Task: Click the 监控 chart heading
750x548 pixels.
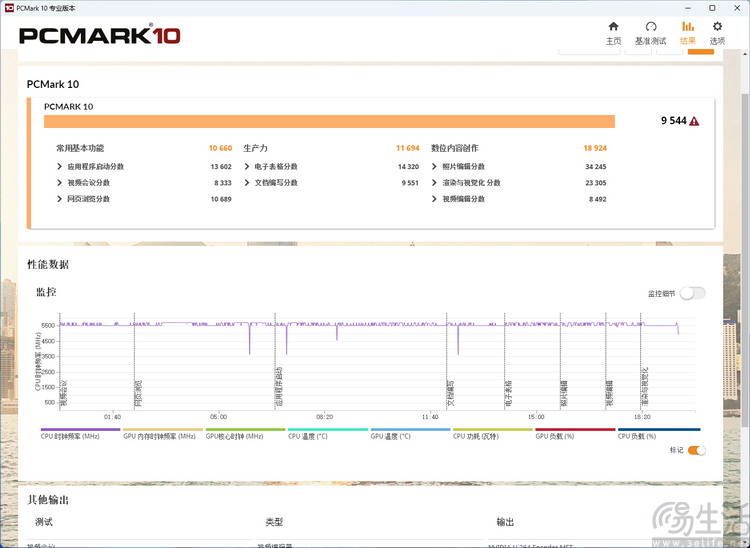Action: click(x=46, y=292)
